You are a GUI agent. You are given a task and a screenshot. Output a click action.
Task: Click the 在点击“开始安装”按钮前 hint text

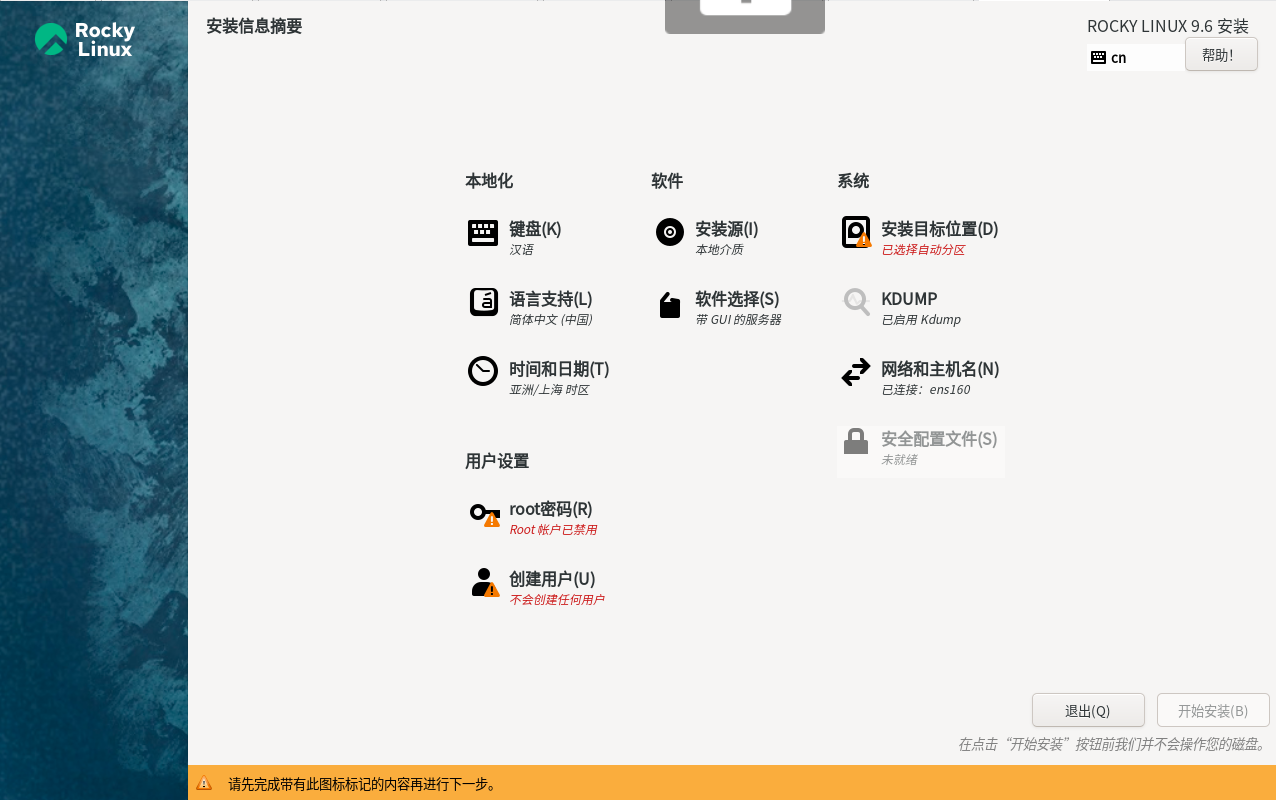coord(1113,744)
